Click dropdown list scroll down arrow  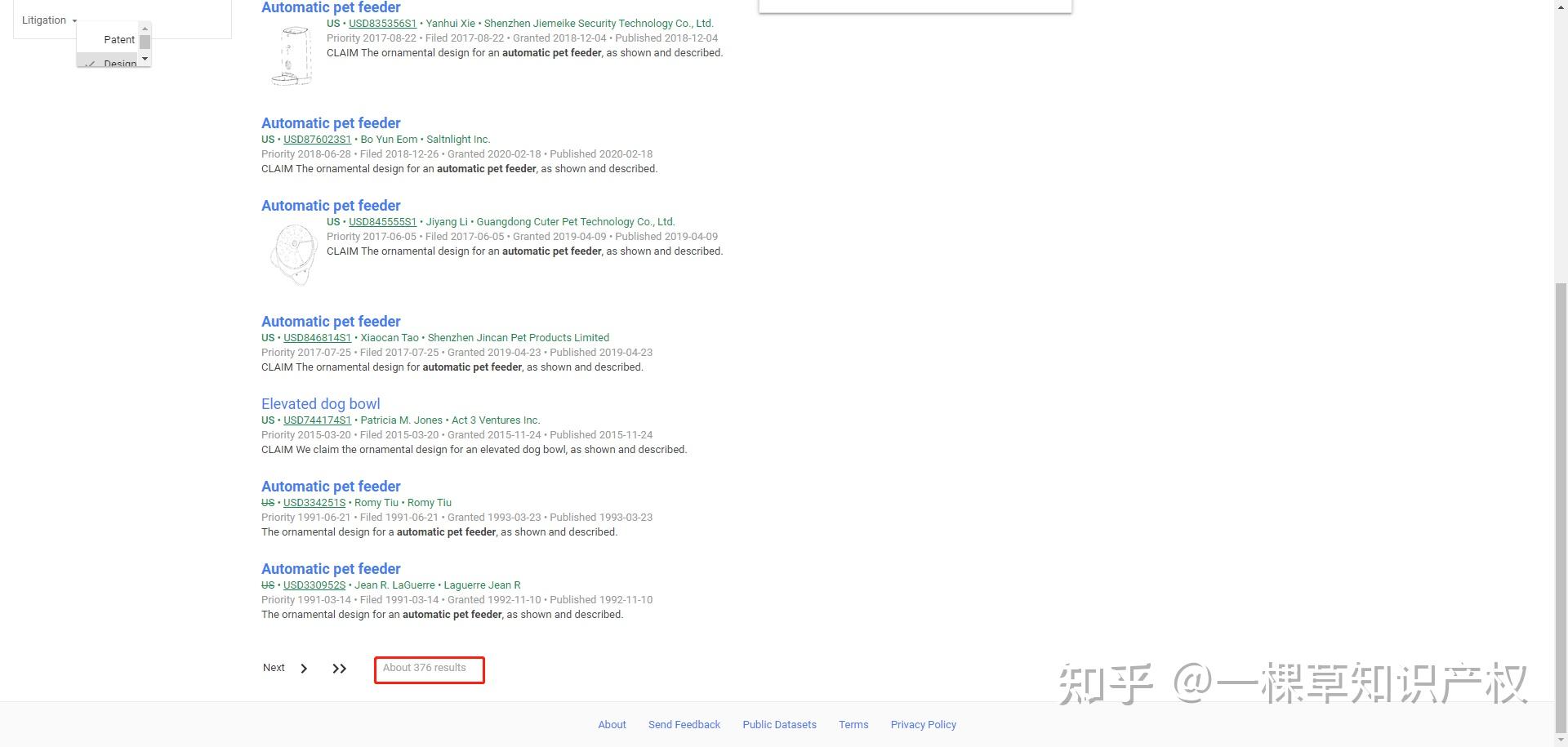click(x=145, y=60)
